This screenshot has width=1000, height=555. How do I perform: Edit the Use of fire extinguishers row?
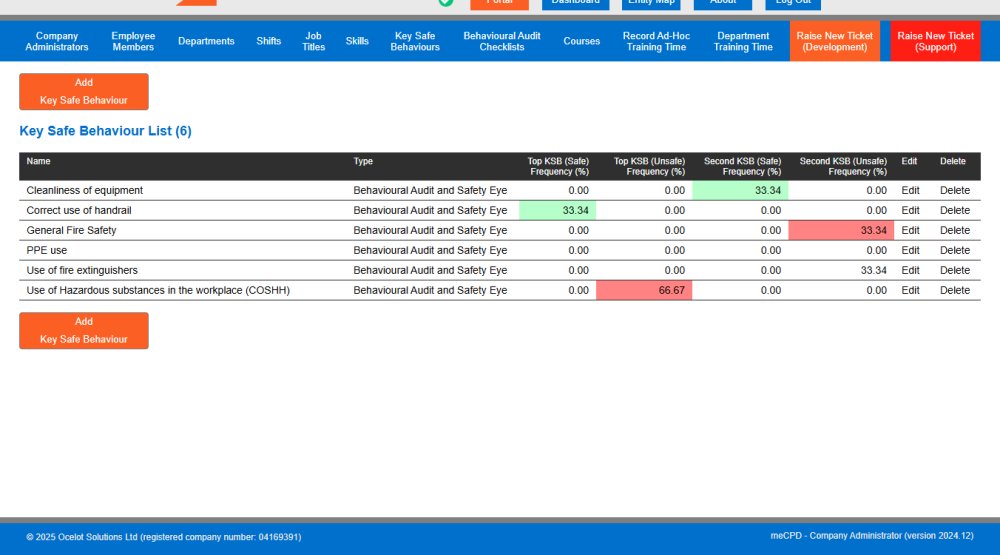click(x=910, y=270)
